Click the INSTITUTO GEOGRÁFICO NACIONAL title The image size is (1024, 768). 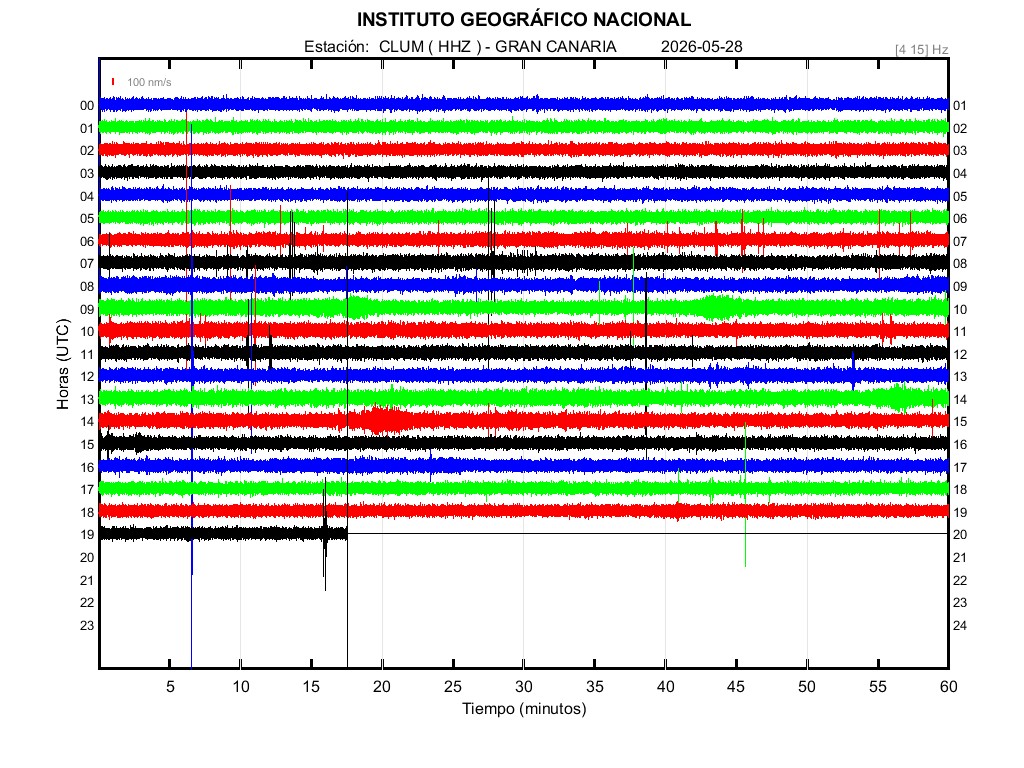524,20
